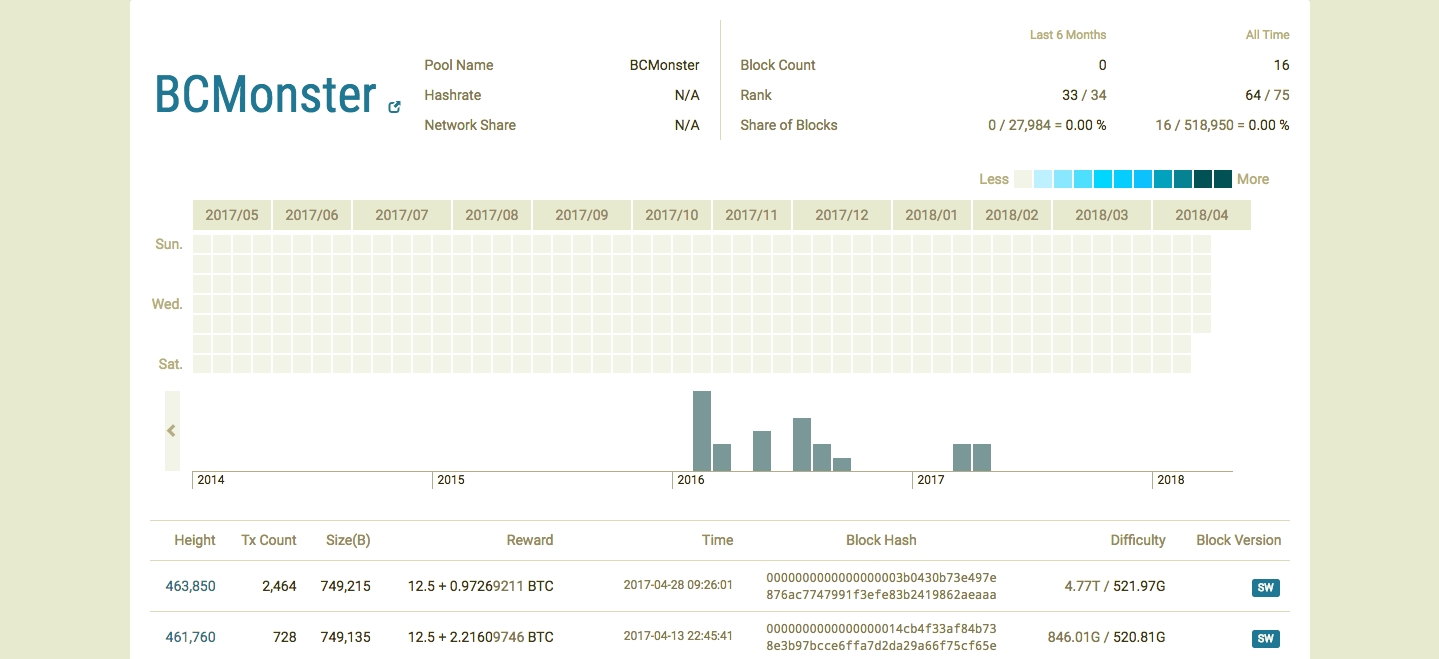Click the reward 12.5 + 2.21609746 BTC
Image resolution: width=1439 pixels, height=659 pixels.
click(481, 637)
